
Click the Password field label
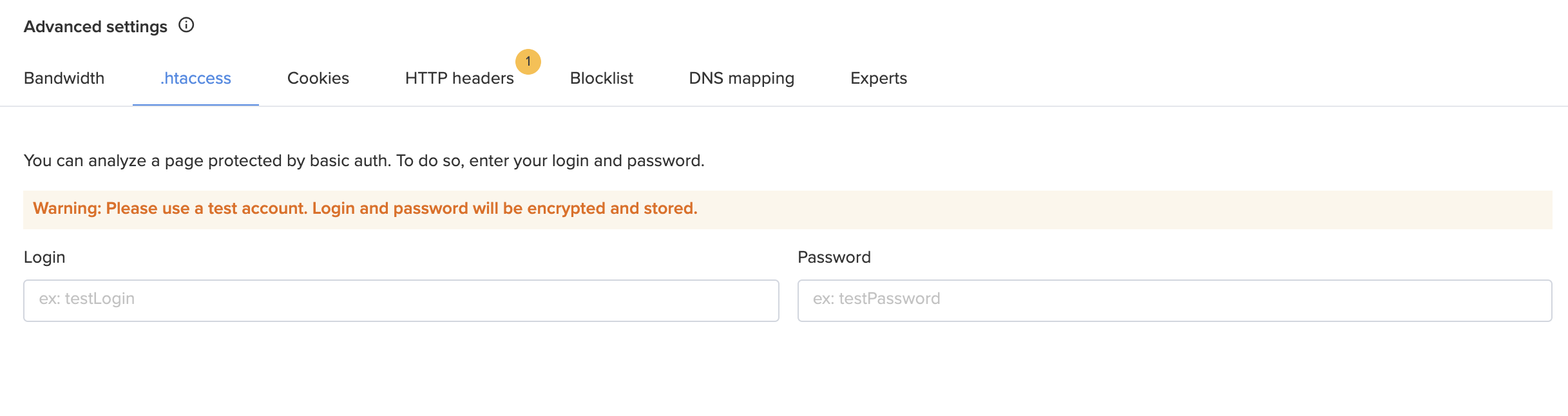tap(834, 257)
